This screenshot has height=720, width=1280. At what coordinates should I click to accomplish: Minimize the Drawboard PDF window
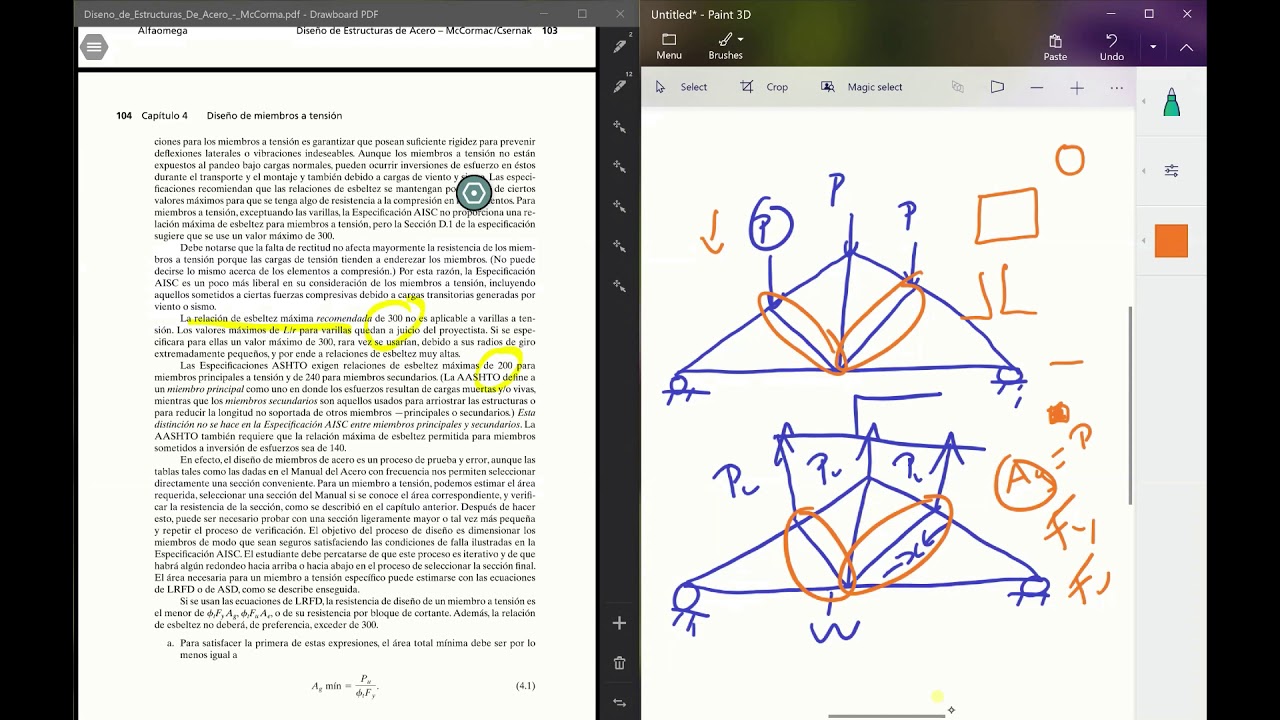542,14
